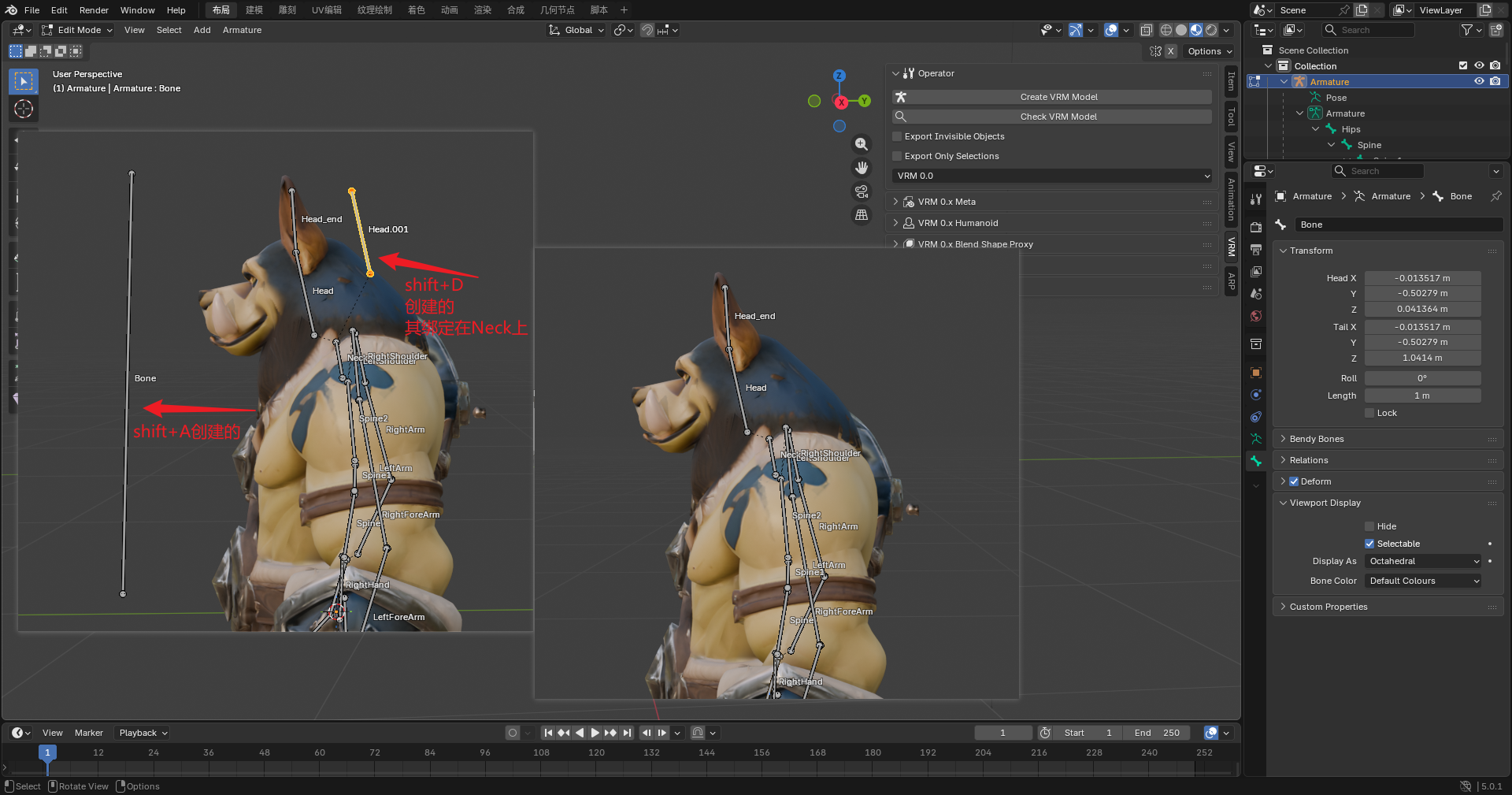Toggle viewport overlays button
Image resolution: width=1512 pixels, height=795 pixels.
(1111, 30)
